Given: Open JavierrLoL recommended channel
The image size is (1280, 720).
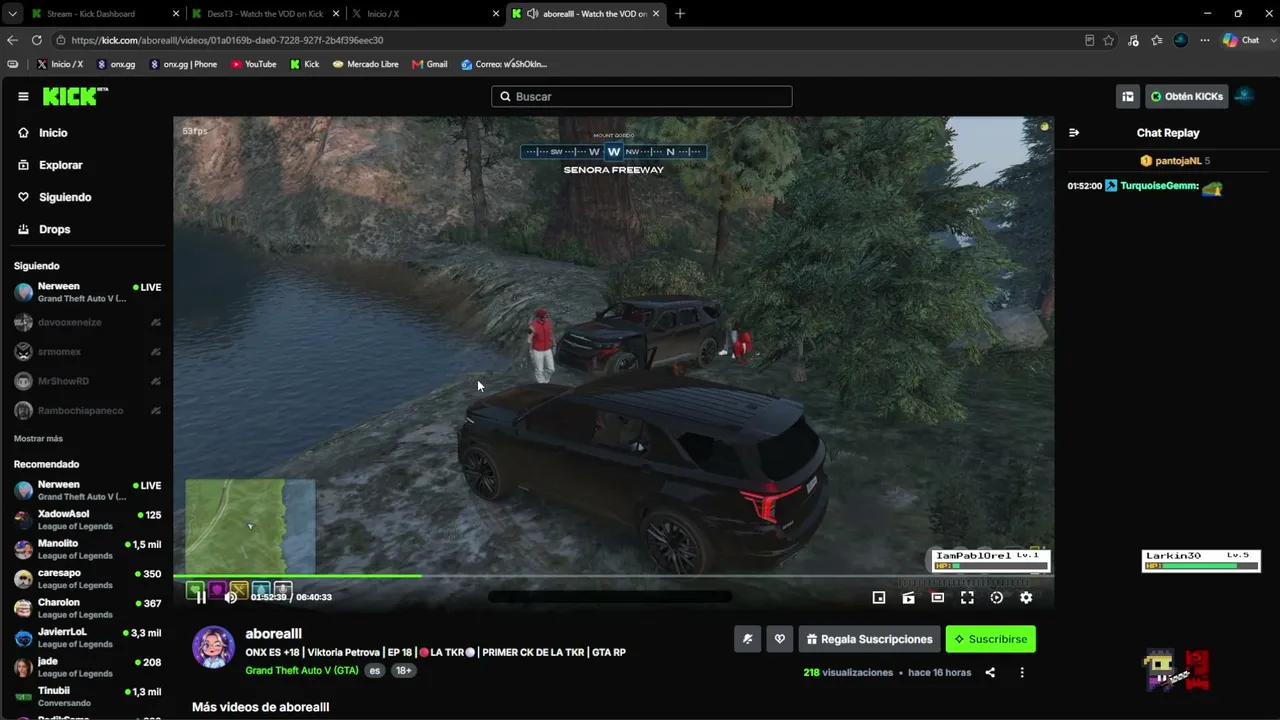Looking at the screenshot, I should [87, 637].
